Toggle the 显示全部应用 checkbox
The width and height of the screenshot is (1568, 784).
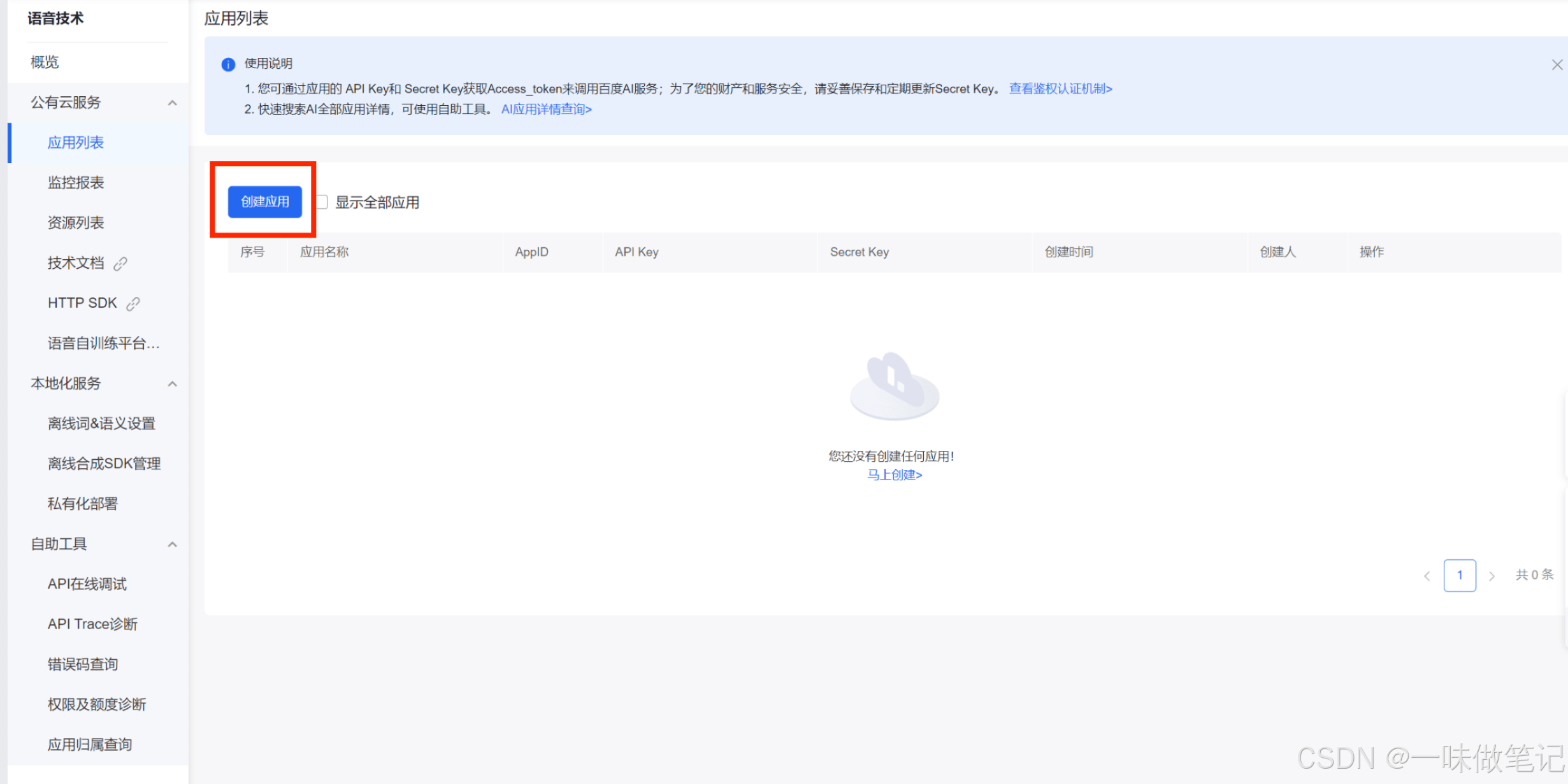322,202
